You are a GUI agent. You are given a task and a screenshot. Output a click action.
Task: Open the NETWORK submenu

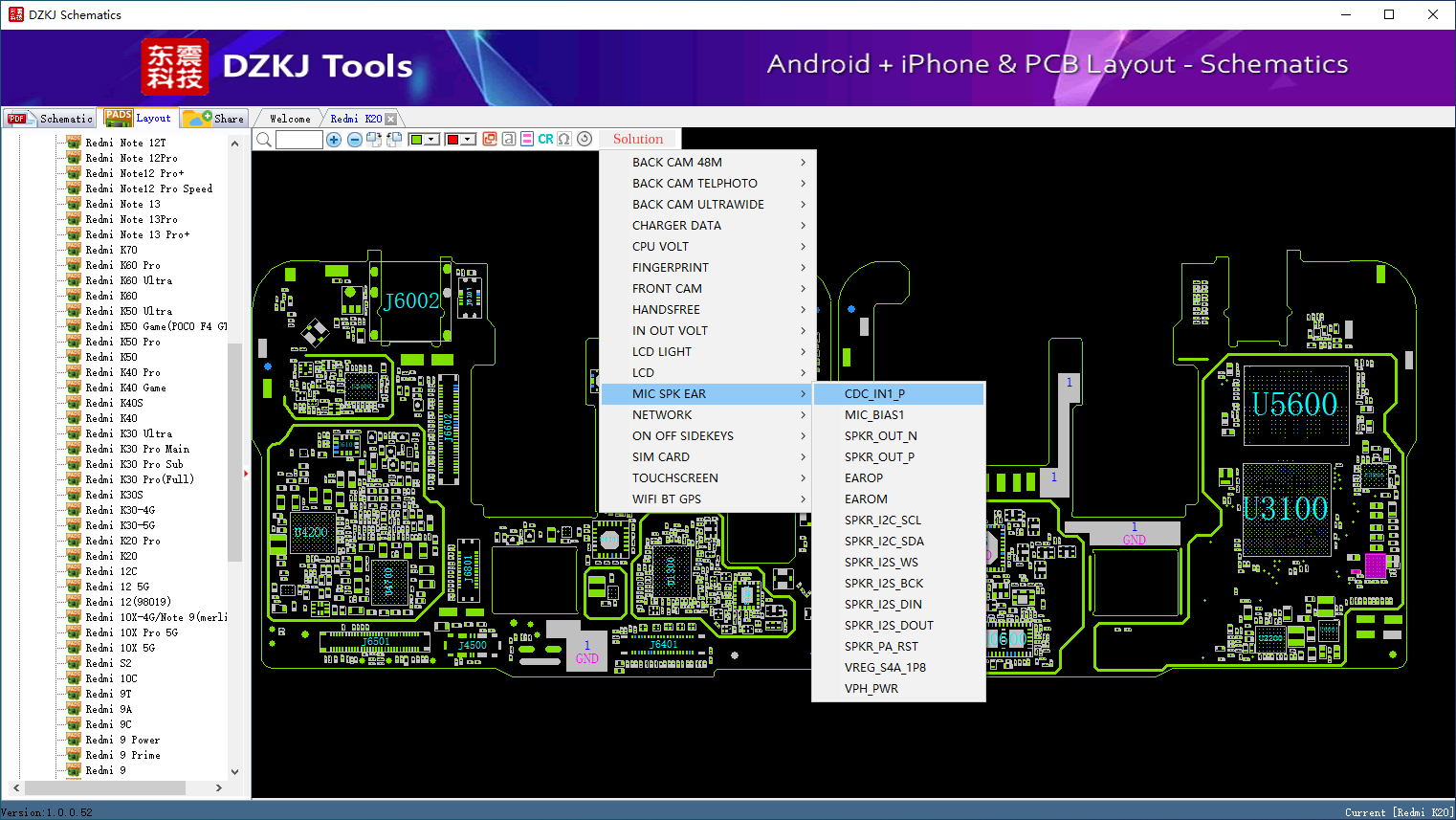709,415
